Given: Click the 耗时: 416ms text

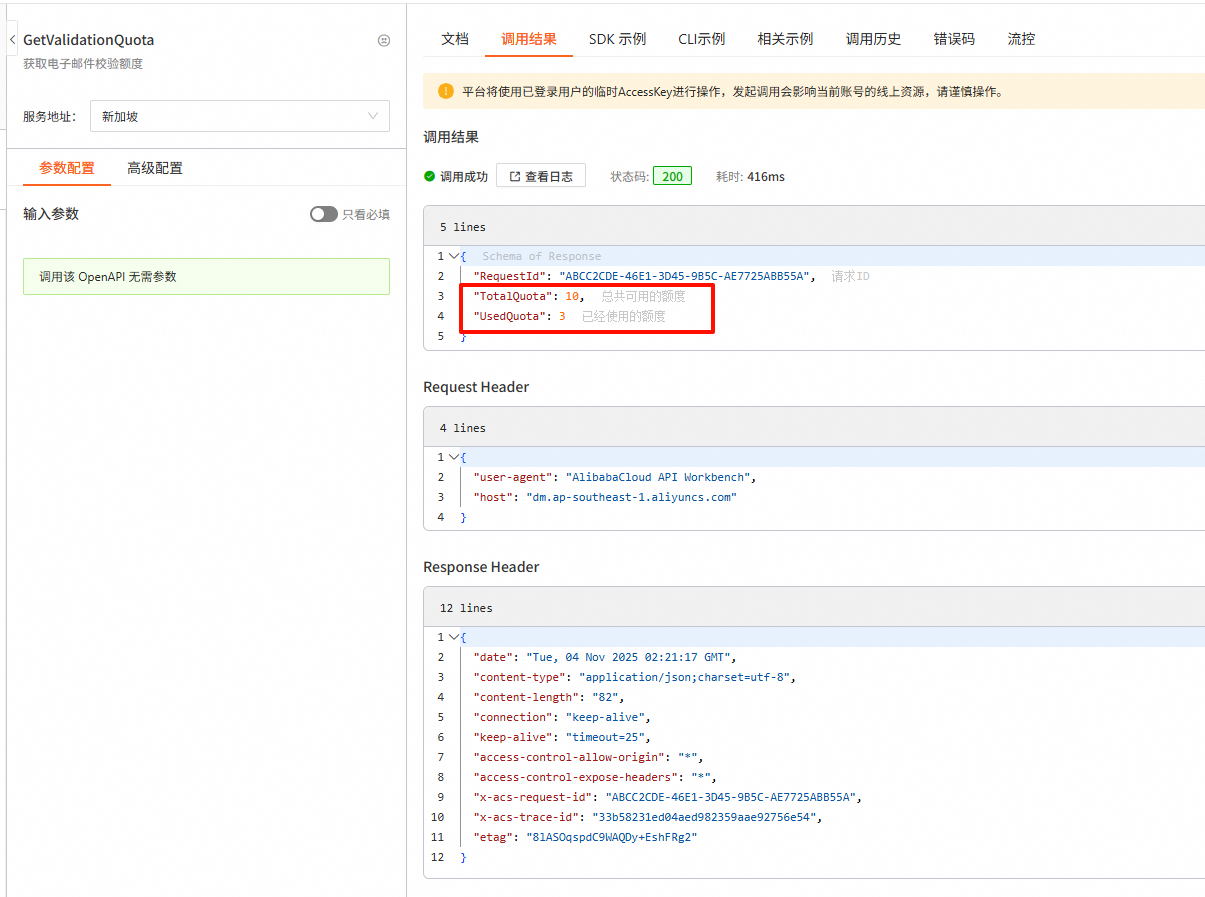Looking at the screenshot, I should click(750, 176).
